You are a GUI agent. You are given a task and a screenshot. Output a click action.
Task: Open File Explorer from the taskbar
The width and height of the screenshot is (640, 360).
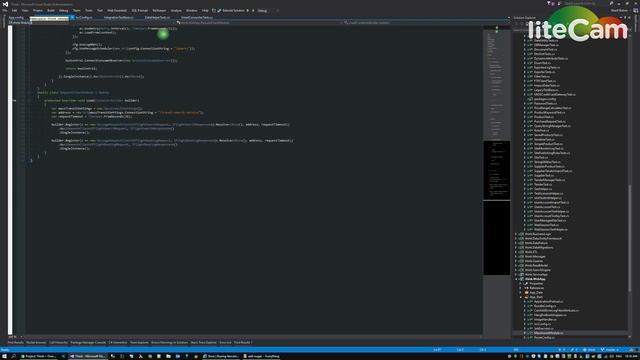coord(168,356)
